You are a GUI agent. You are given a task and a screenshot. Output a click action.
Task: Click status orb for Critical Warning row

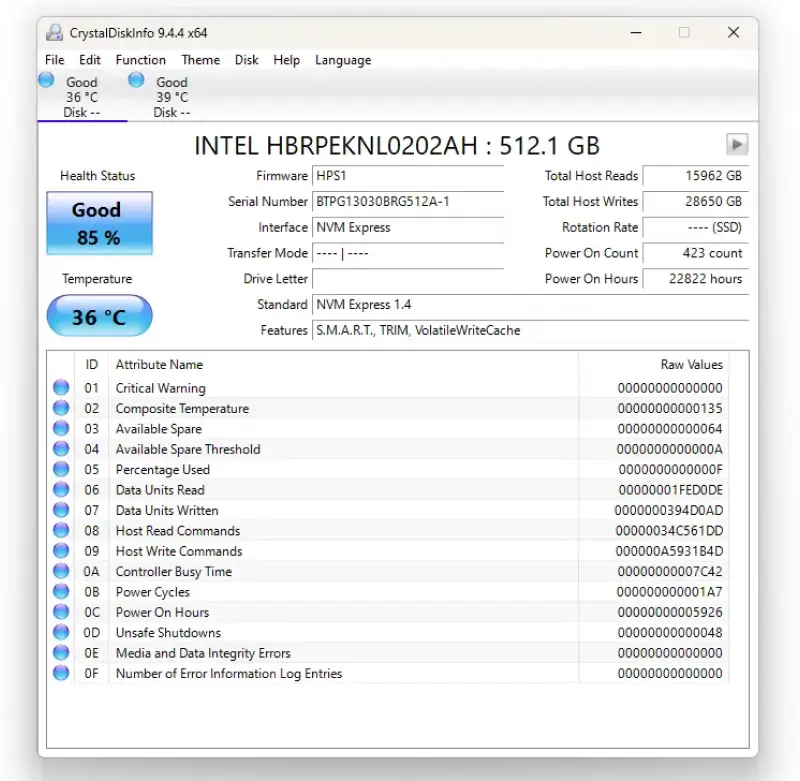[x=61, y=388]
